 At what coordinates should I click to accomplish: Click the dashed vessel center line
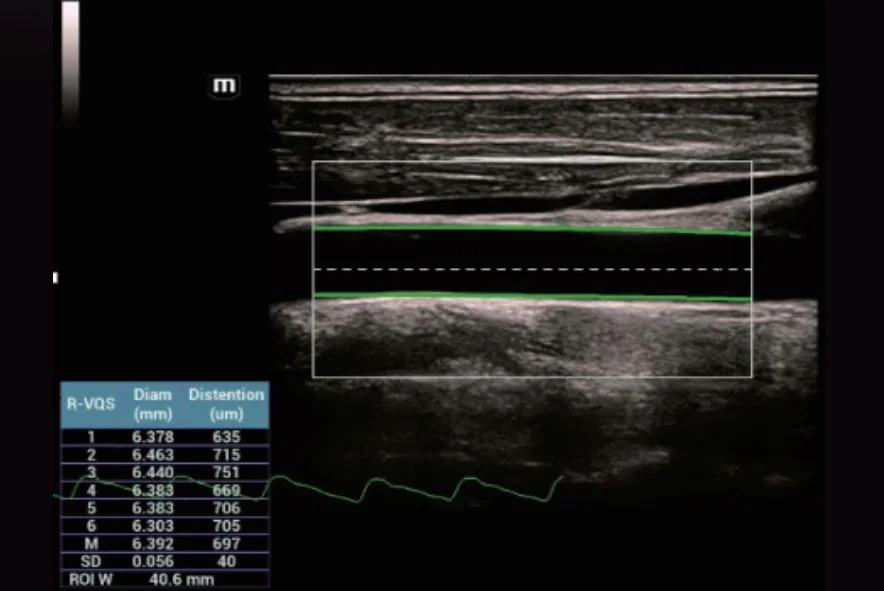532,270
